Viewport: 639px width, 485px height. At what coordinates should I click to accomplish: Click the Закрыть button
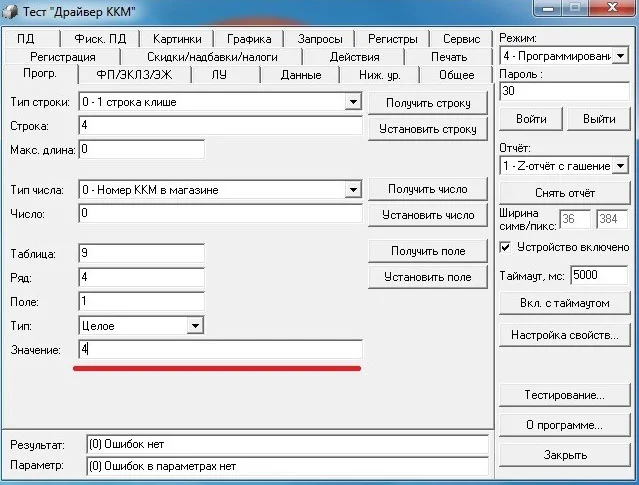pos(565,455)
